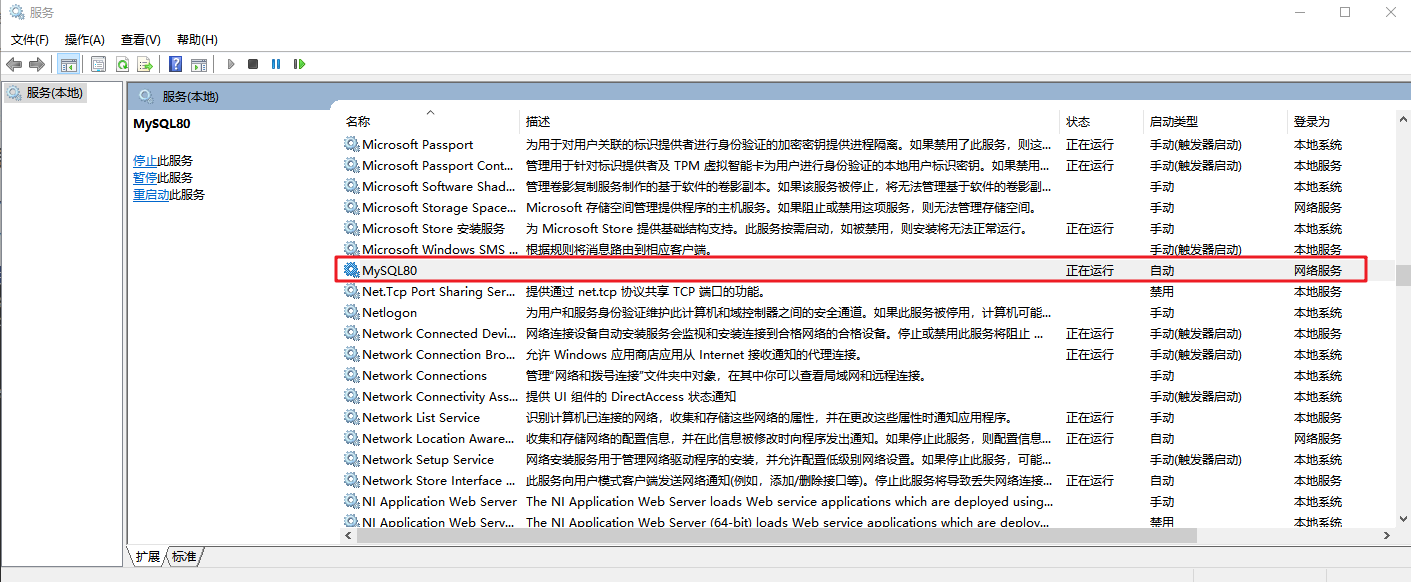The image size is (1411, 582).
Task: Toggle the show/hide action pane icon
Action: [199, 64]
